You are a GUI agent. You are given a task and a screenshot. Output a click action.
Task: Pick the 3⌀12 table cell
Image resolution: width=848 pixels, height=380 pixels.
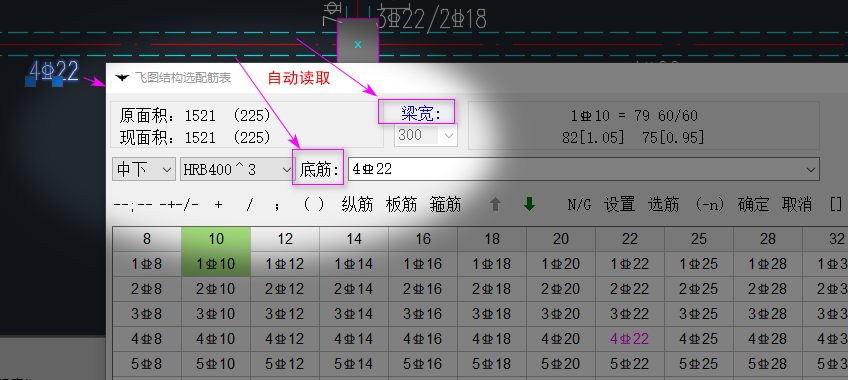tap(284, 314)
